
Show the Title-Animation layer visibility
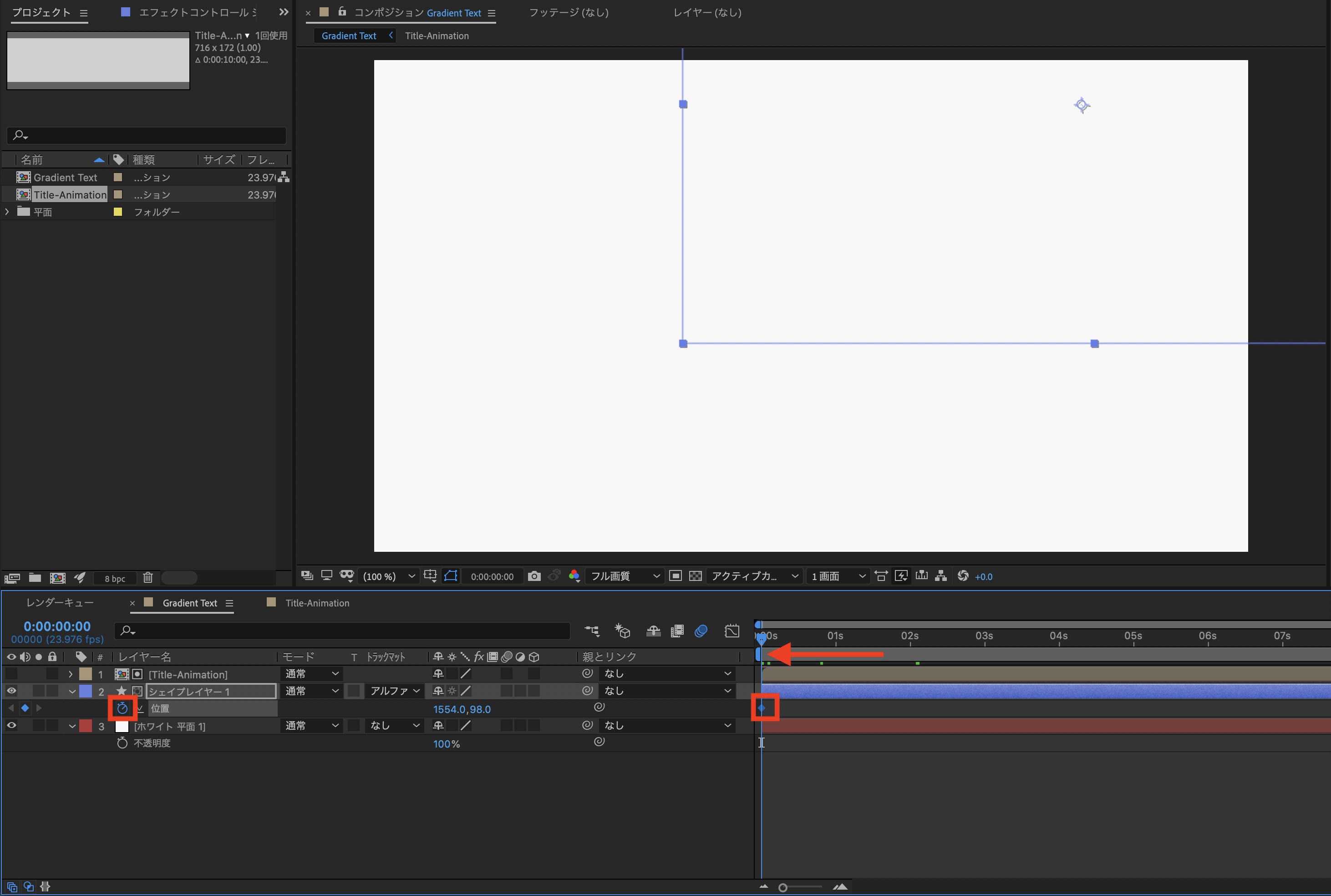pos(11,674)
